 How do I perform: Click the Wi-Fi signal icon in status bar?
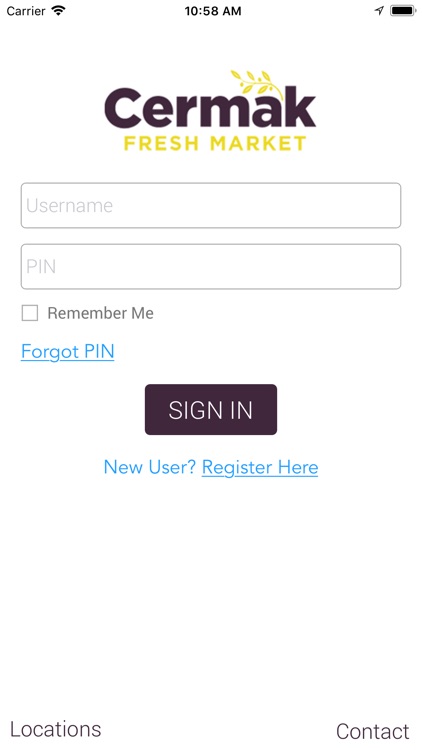point(58,11)
